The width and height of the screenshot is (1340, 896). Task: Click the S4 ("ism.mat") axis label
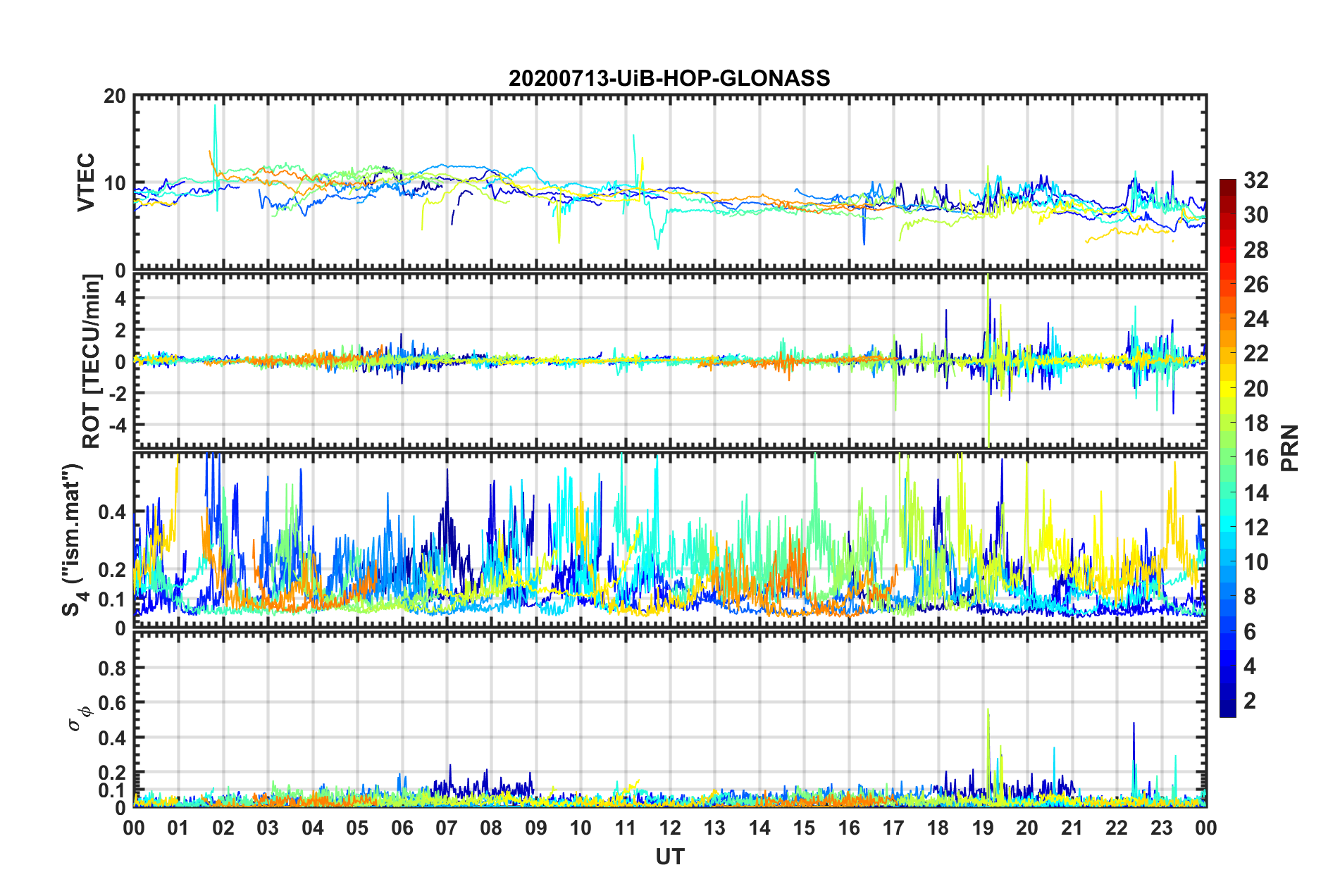click(x=75, y=540)
